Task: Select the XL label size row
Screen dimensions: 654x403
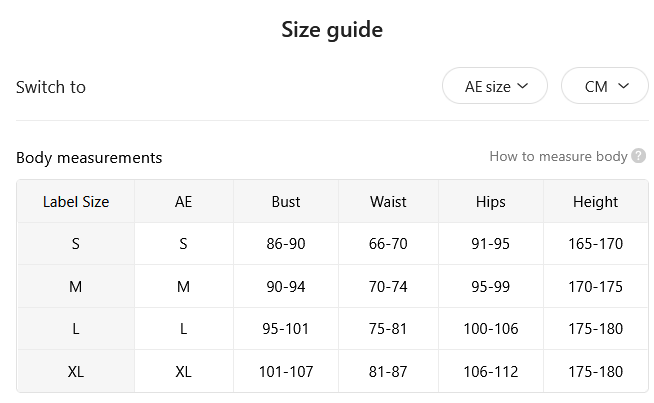Action: point(332,371)
